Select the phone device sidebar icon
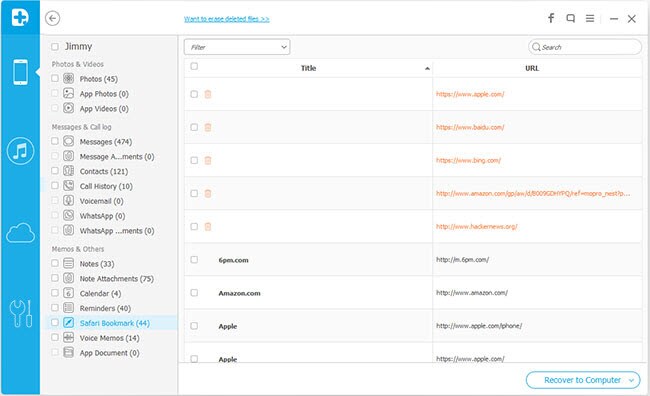650x396 pixels. (20, 72)
